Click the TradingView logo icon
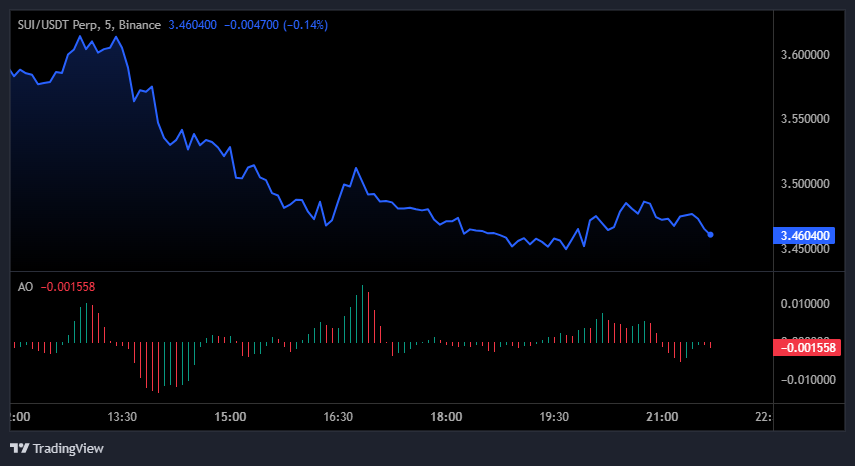This screenshot has width=855, height=466. point(19,448)
